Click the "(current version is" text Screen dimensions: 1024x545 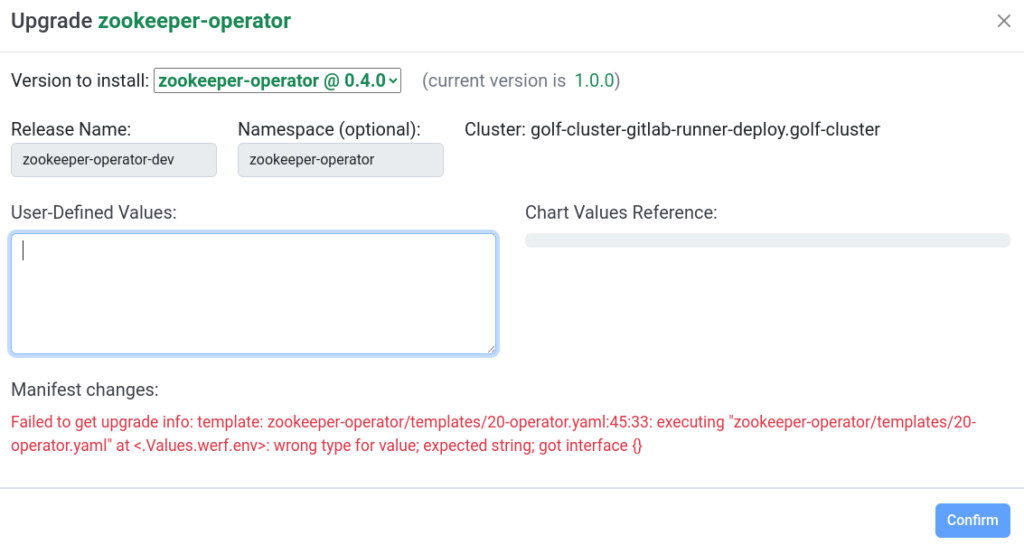494,81
